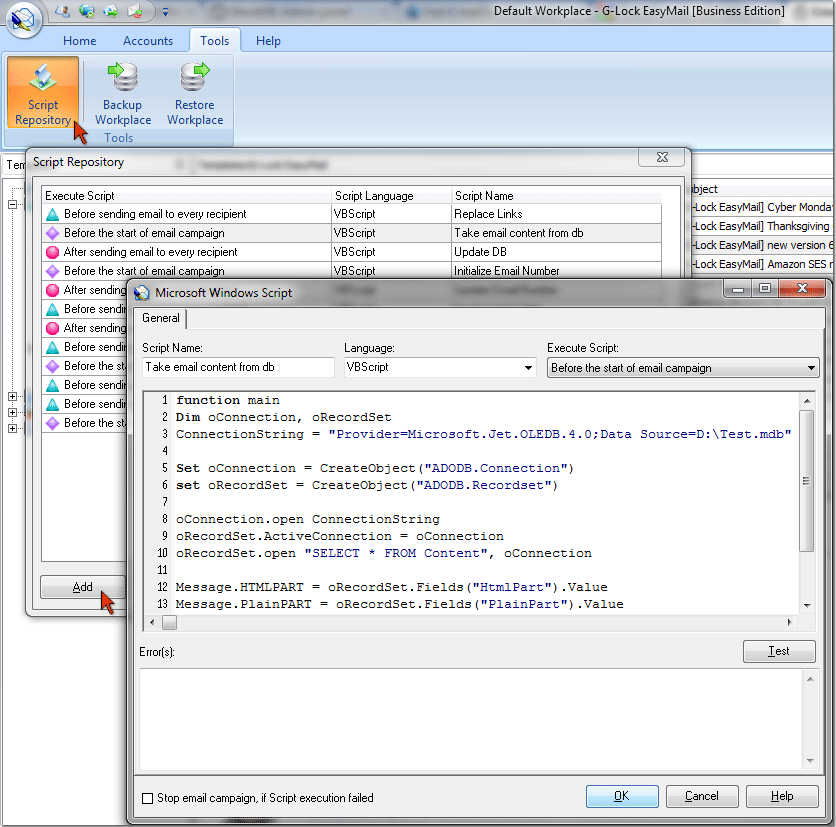The image size is (836, 827).
Task: Select the import email quick access icon
Action: click(134, 12)
